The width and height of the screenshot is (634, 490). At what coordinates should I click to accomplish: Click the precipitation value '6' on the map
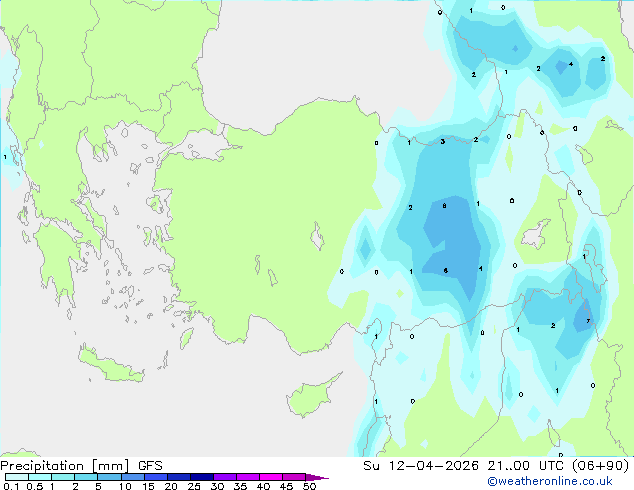click(446, 270)
